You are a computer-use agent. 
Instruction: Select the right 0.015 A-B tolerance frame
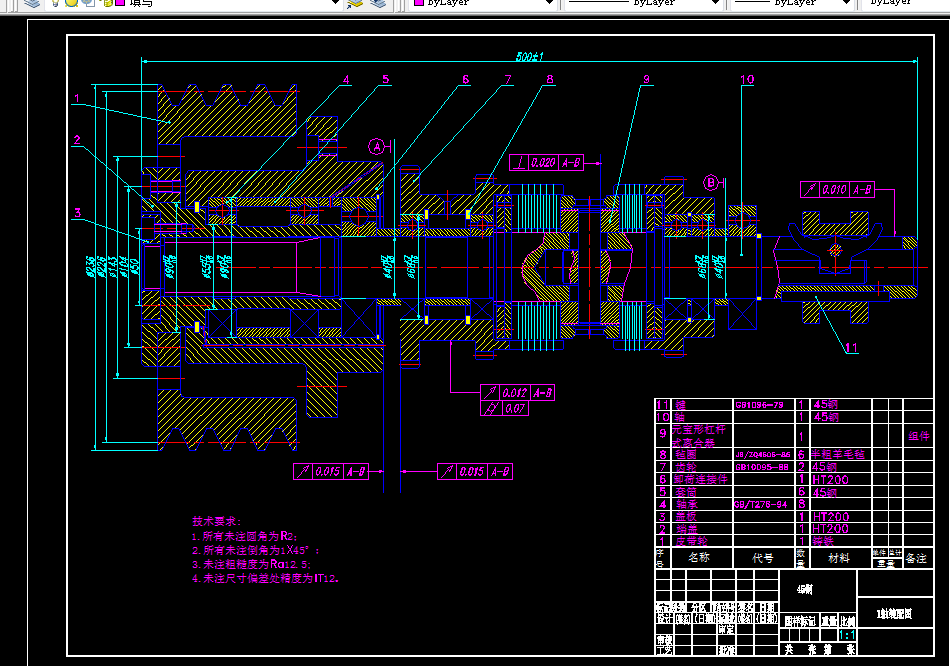tap(475, 471)
